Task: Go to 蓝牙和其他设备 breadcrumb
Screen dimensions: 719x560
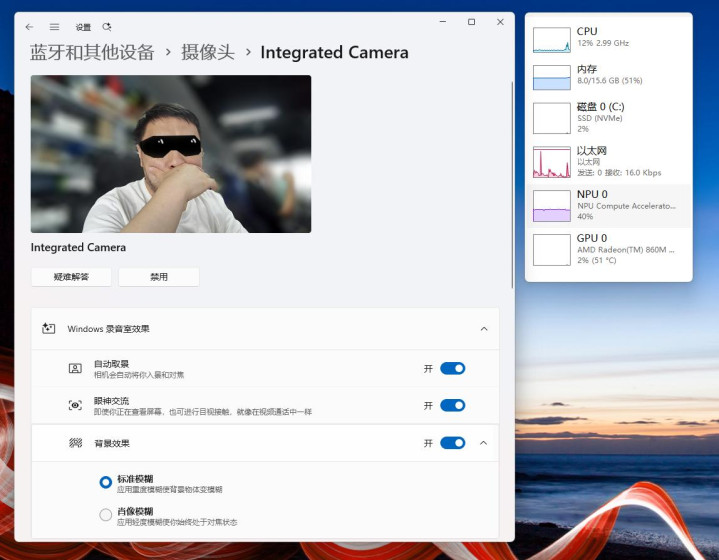Action: tap(92, 52)
